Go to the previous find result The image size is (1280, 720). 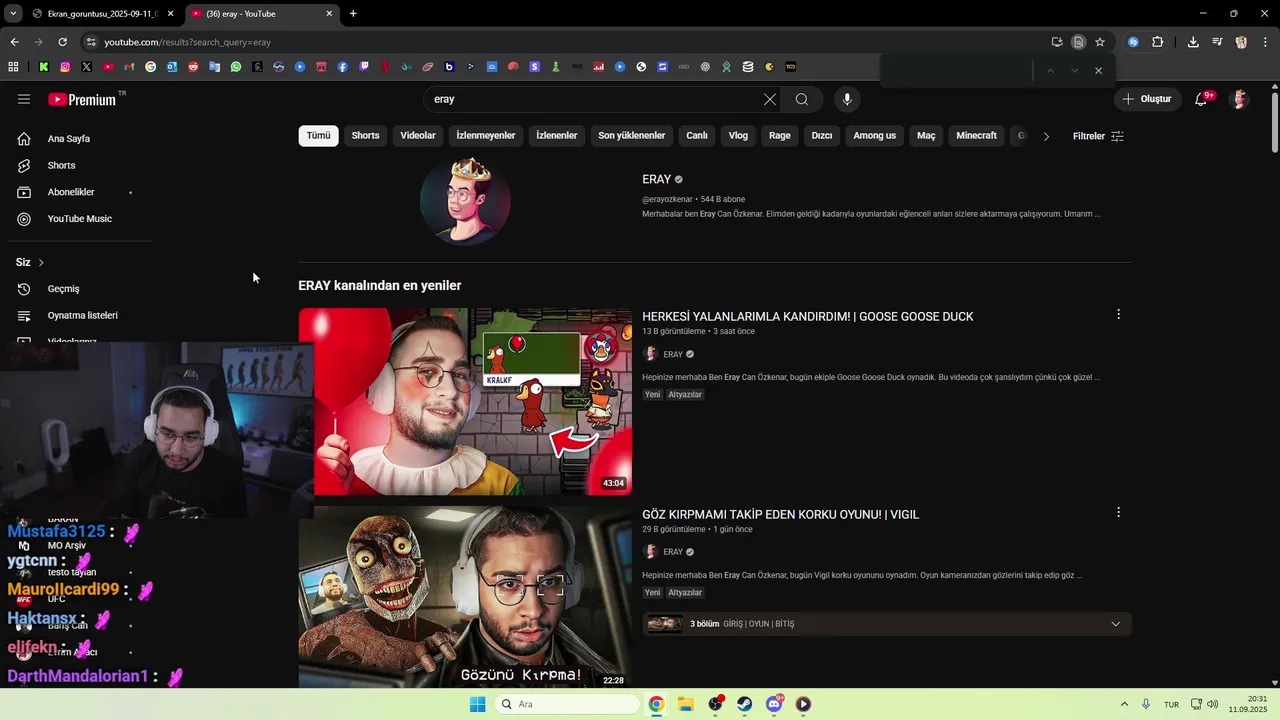[1050, 70]
